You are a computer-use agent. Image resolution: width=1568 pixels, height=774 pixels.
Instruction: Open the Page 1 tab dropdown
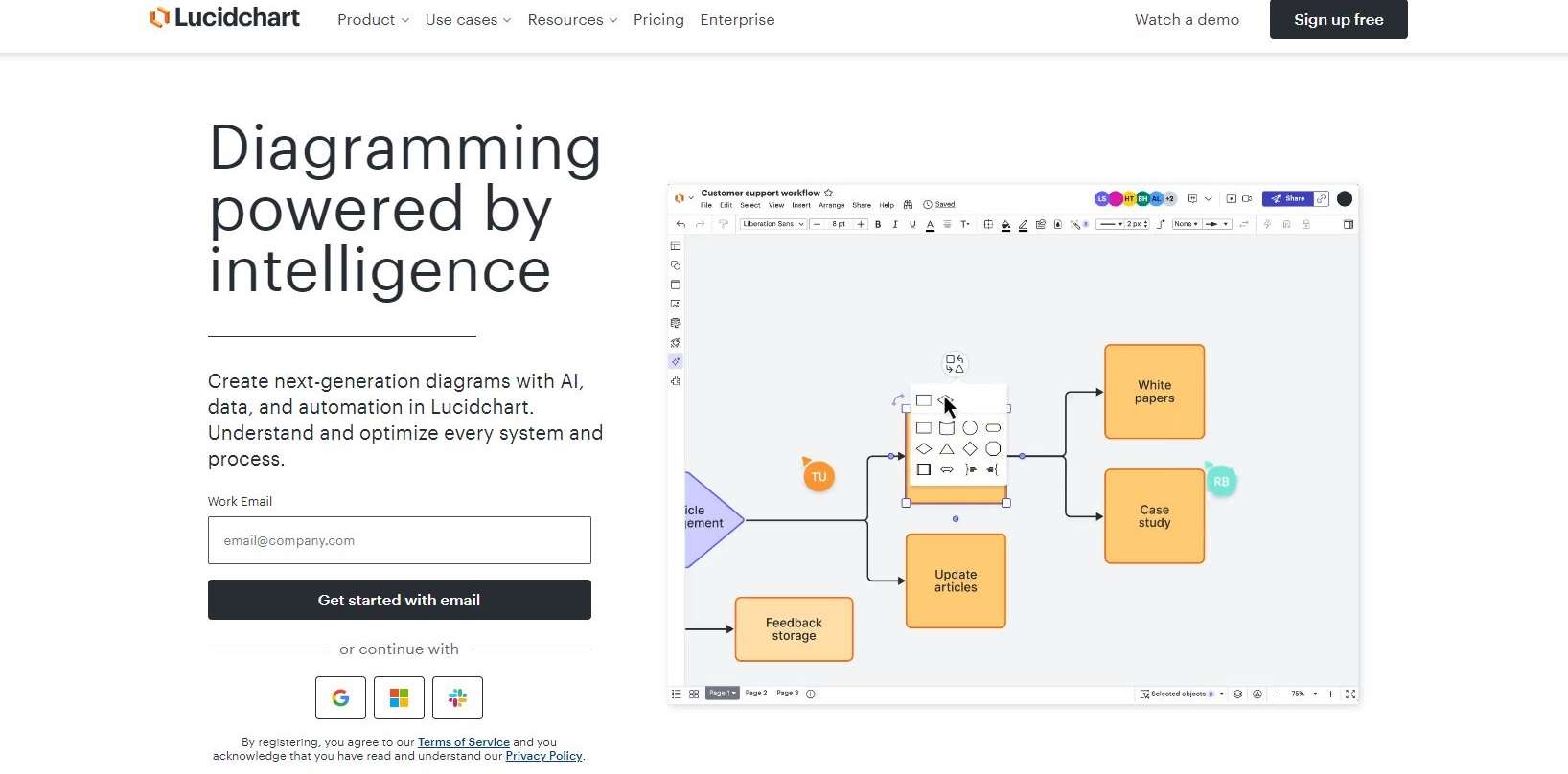[723, 693]
